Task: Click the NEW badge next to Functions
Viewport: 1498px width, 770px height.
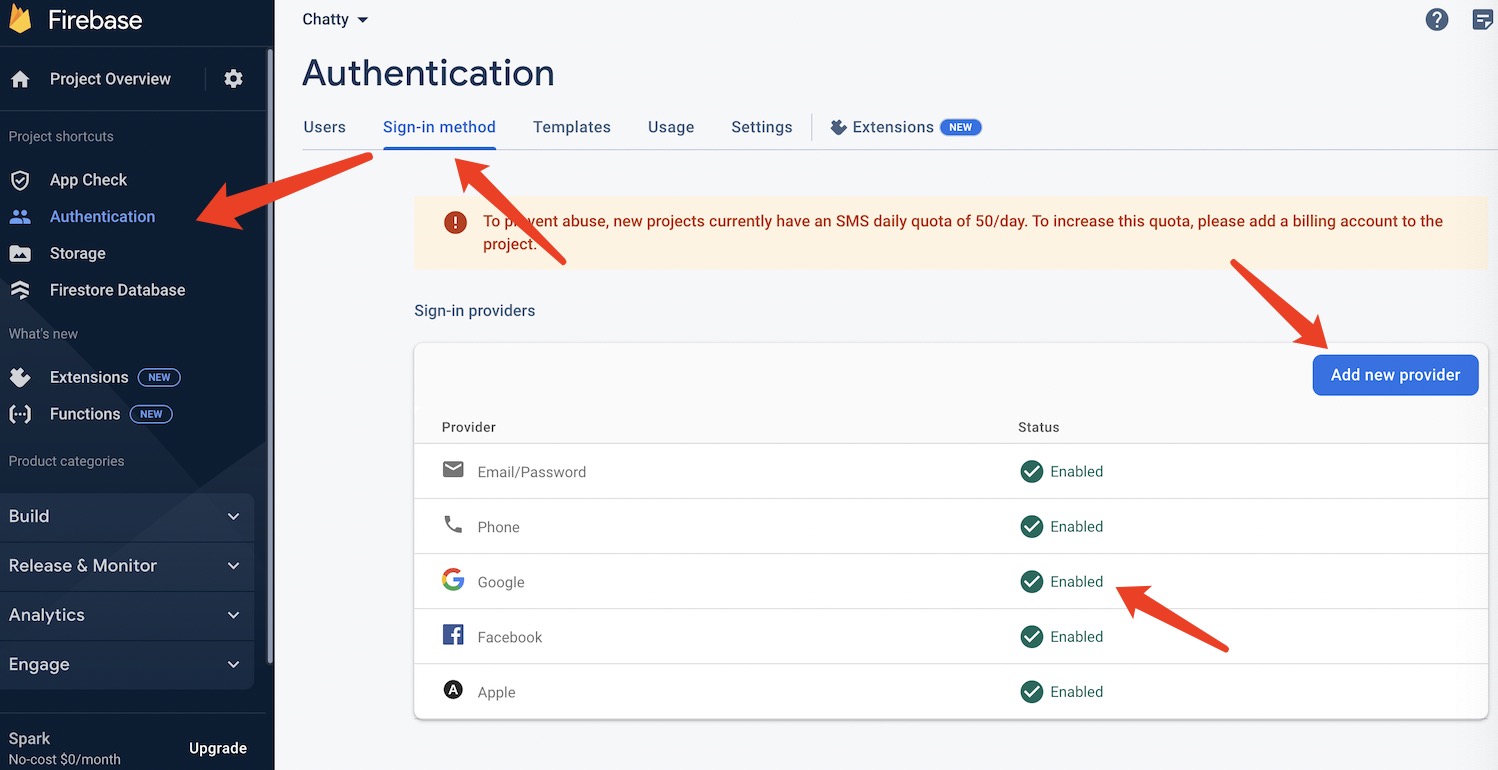Action: click(151, 414)
